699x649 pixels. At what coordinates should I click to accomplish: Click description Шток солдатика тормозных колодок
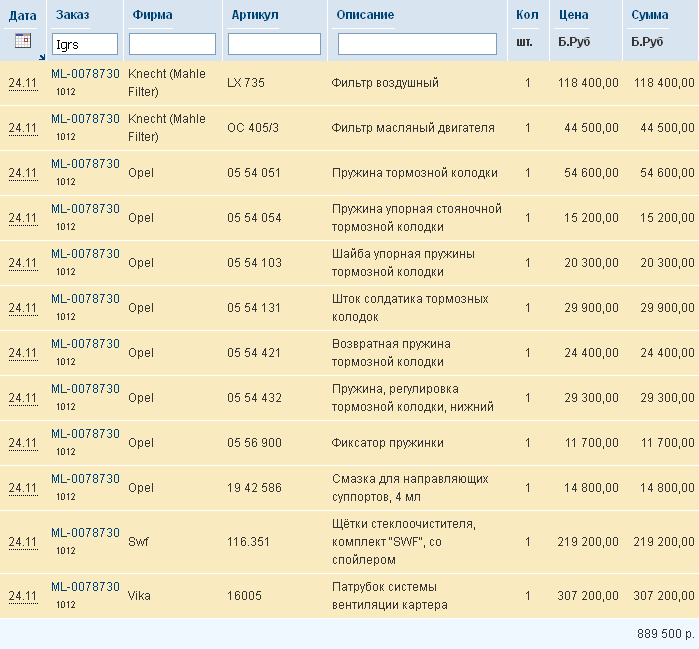click(x=410, y=308)
